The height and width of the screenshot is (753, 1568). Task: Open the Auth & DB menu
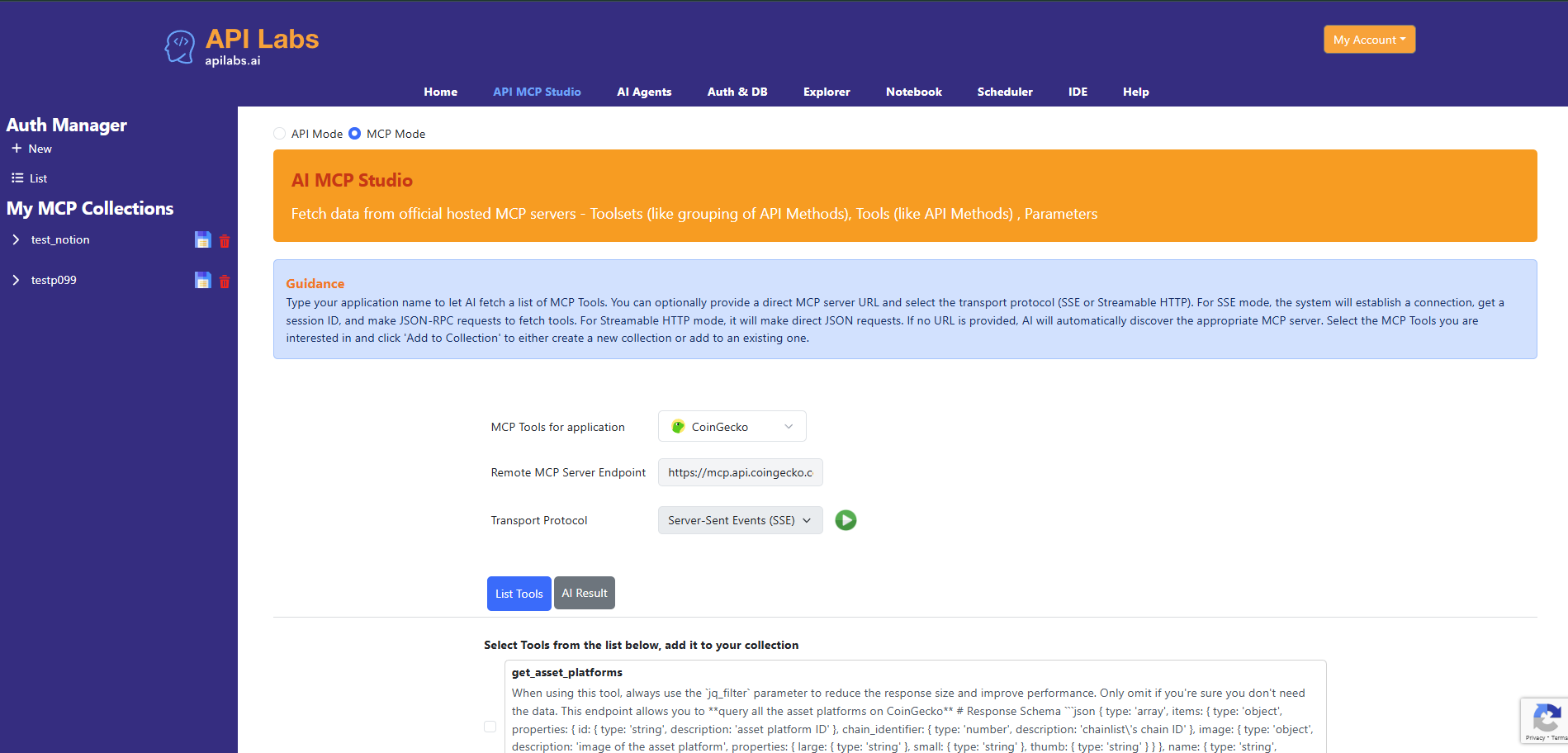point(737,92)
